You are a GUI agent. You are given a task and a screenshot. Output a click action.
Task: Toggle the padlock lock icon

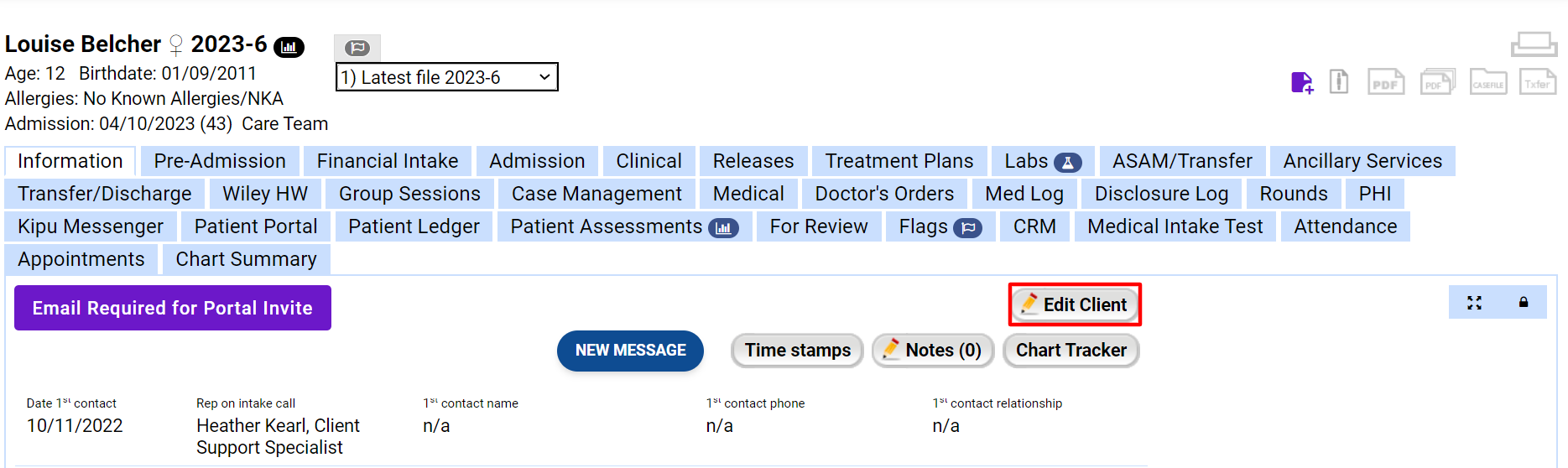click(x=1524, y=303)
